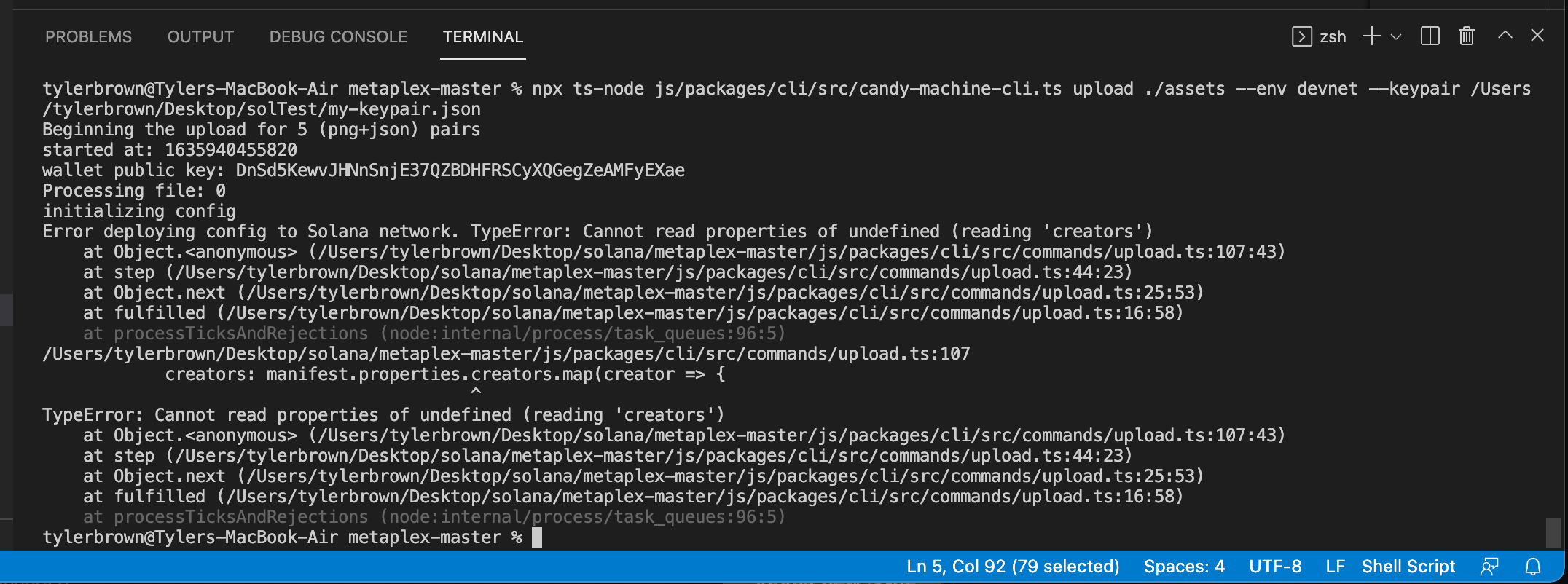Change file encoding via UTF-8 indicator
1568x584 pixels.
(1276, 566)
